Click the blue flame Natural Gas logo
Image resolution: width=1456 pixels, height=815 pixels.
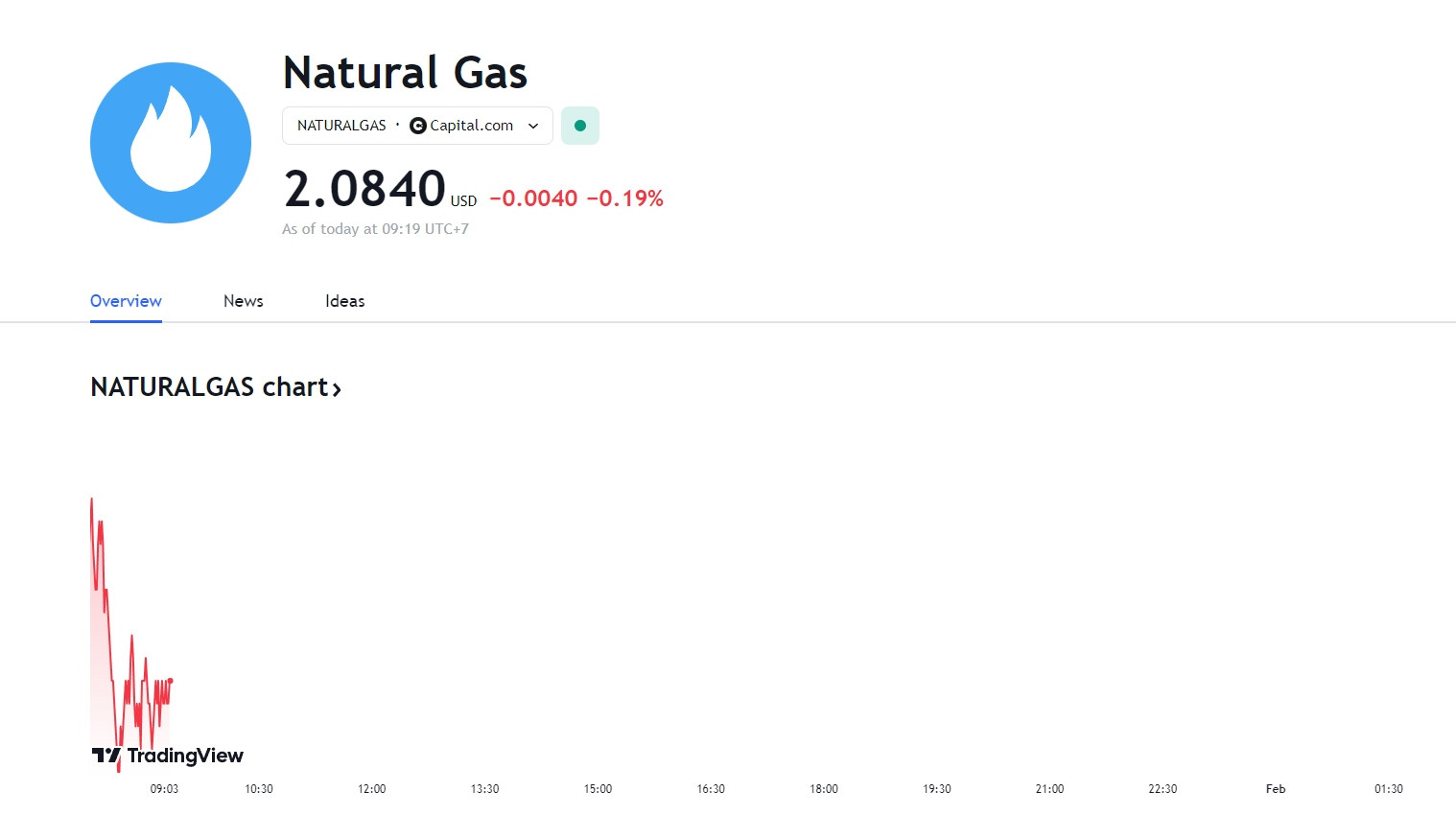[171, 143]
